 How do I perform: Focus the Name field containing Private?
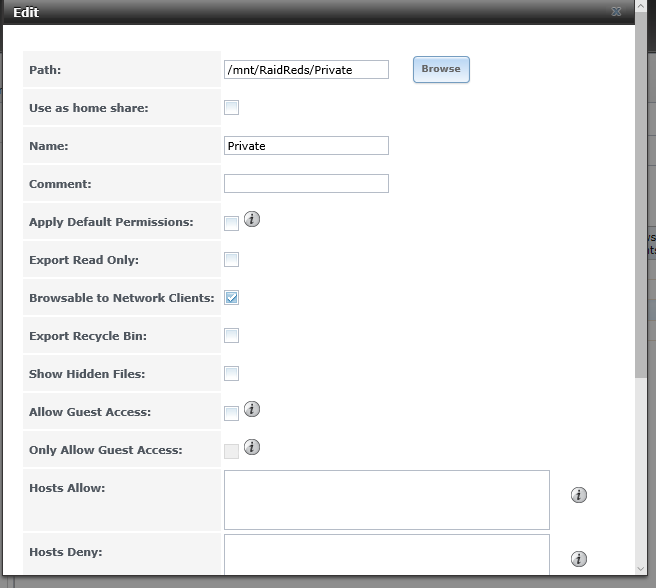coord(306,146)
